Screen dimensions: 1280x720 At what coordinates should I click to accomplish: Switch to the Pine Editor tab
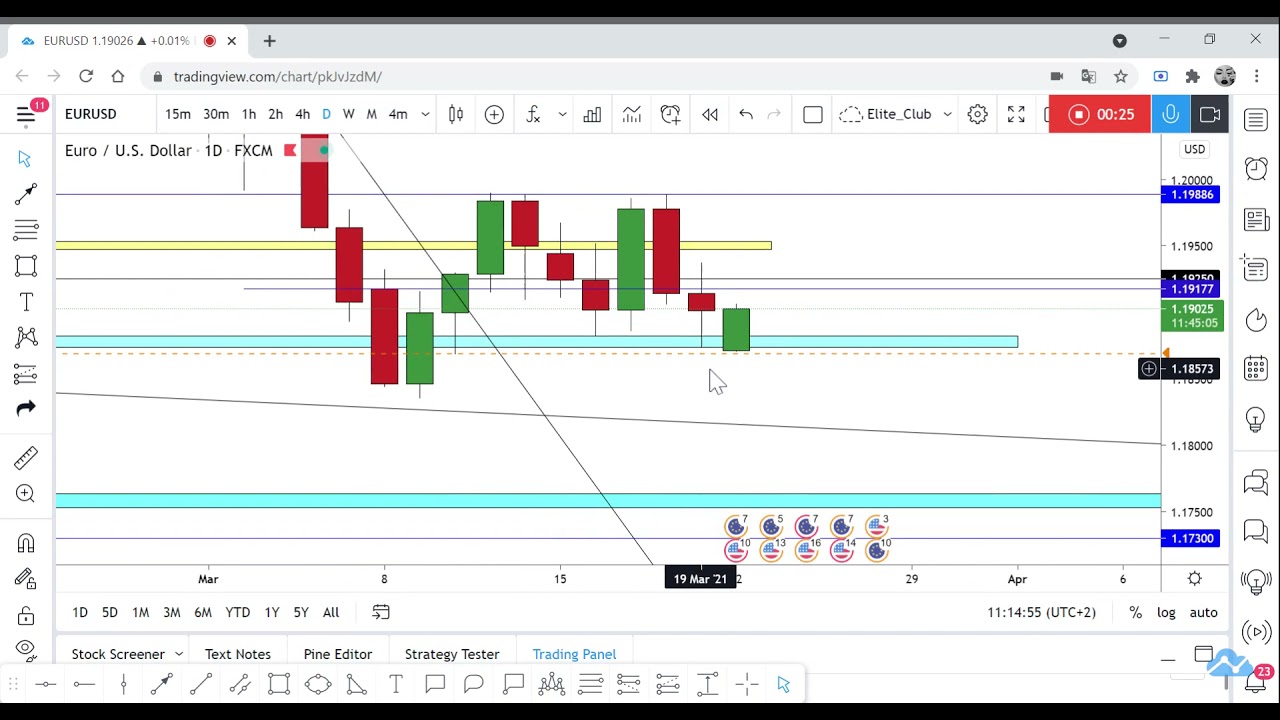[338, 654]
